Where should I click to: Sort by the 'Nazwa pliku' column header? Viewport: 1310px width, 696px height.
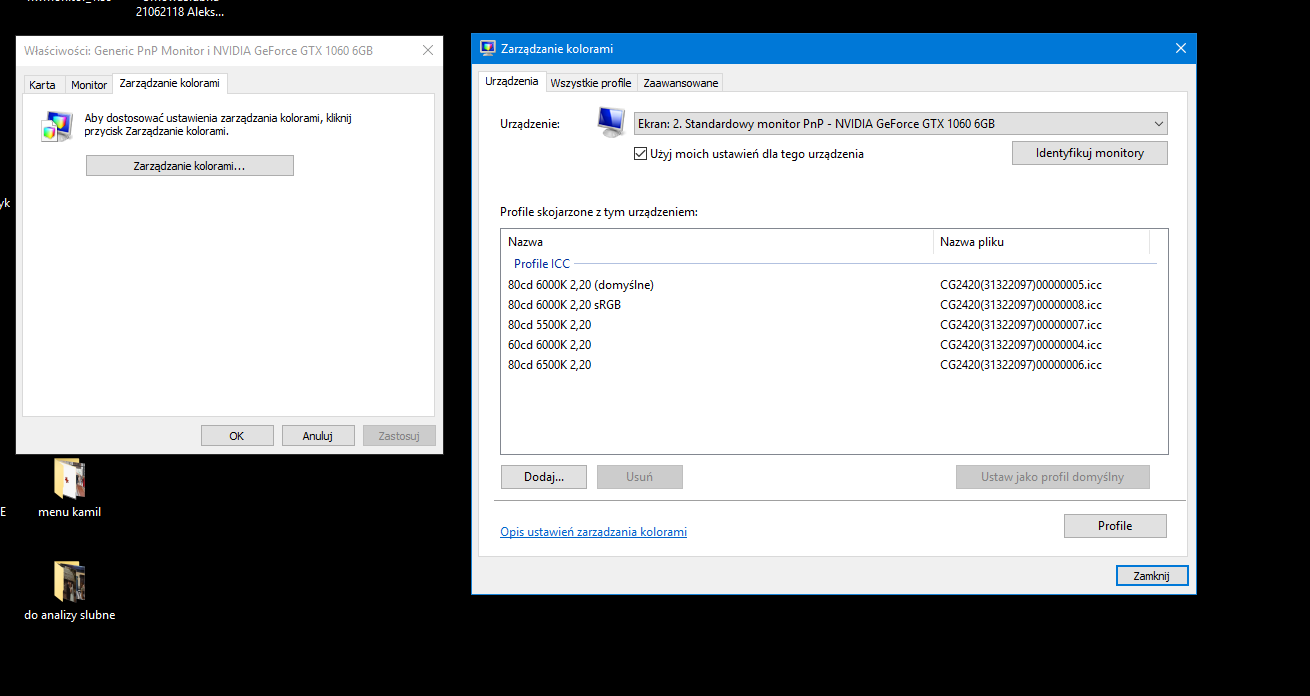click(x=1040, y=242)
